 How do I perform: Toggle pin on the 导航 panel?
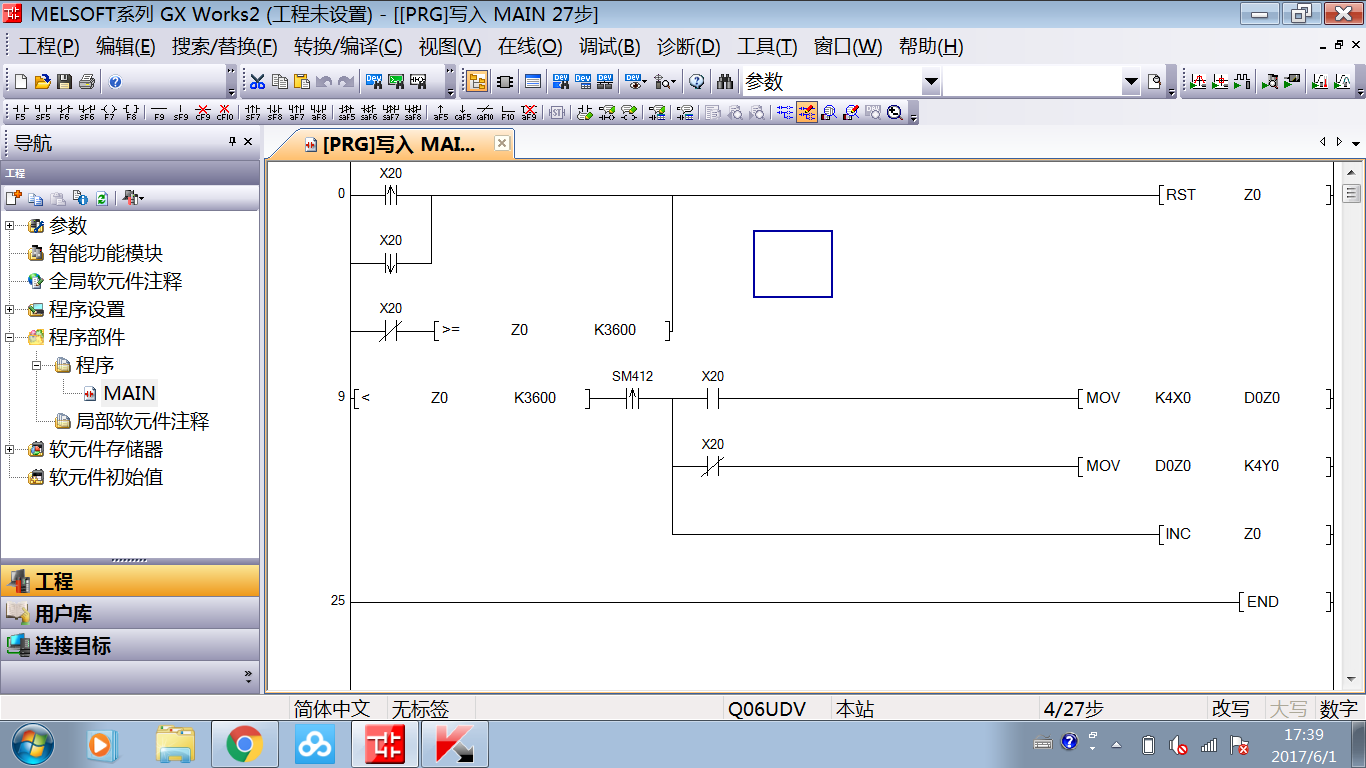(x=232, y=142)
